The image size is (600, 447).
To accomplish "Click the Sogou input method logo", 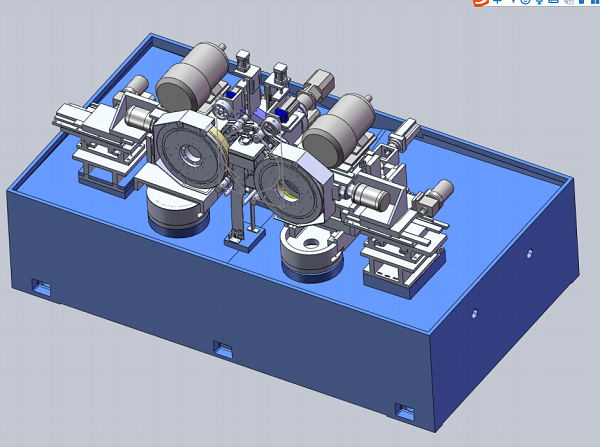I will 482,3.
